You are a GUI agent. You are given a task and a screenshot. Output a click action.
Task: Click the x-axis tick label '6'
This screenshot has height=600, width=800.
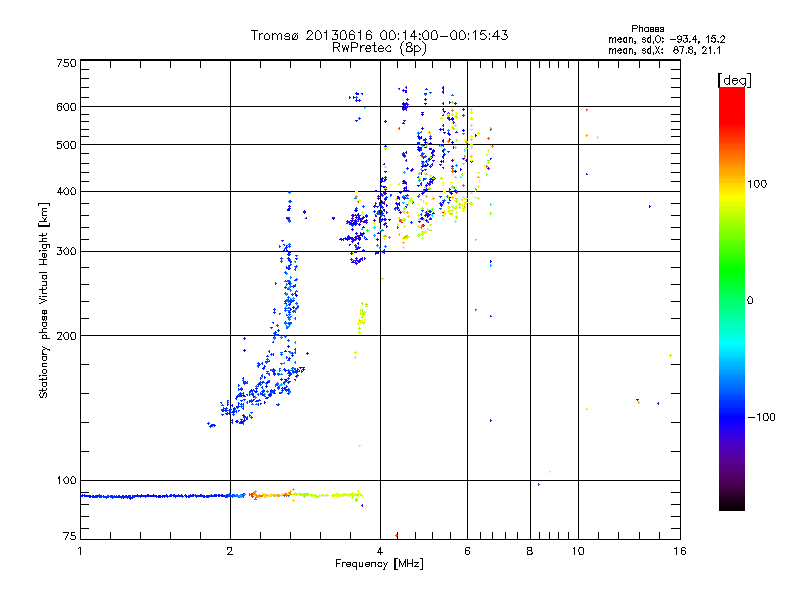tap(467, 551)
